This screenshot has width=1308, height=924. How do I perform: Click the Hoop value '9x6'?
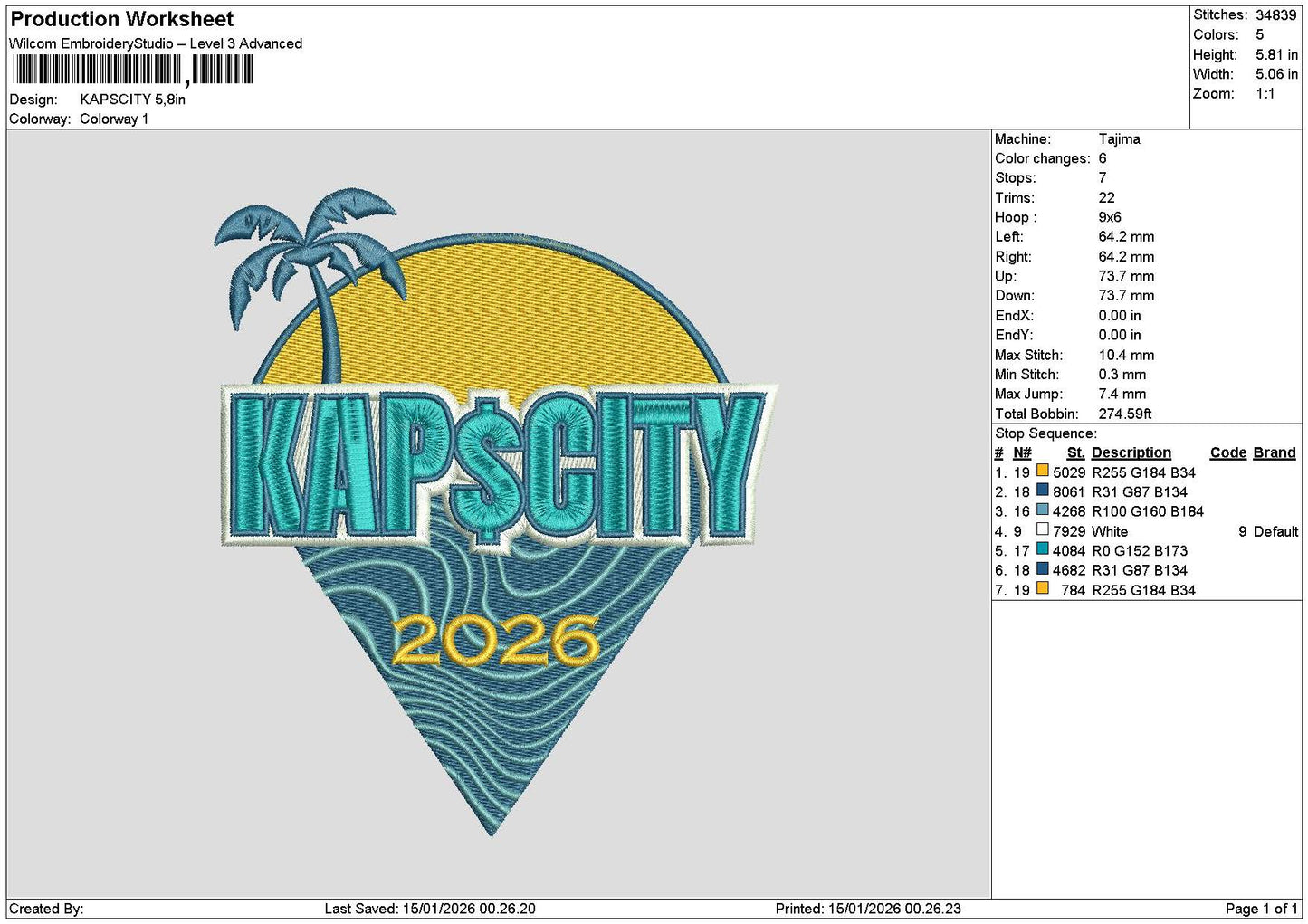point(1110,217)
